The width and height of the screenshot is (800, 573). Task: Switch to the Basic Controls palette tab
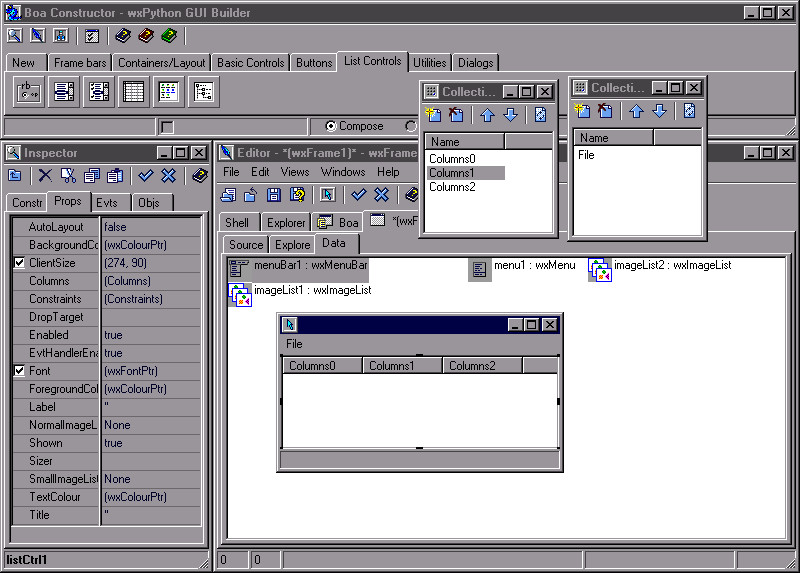251,63
